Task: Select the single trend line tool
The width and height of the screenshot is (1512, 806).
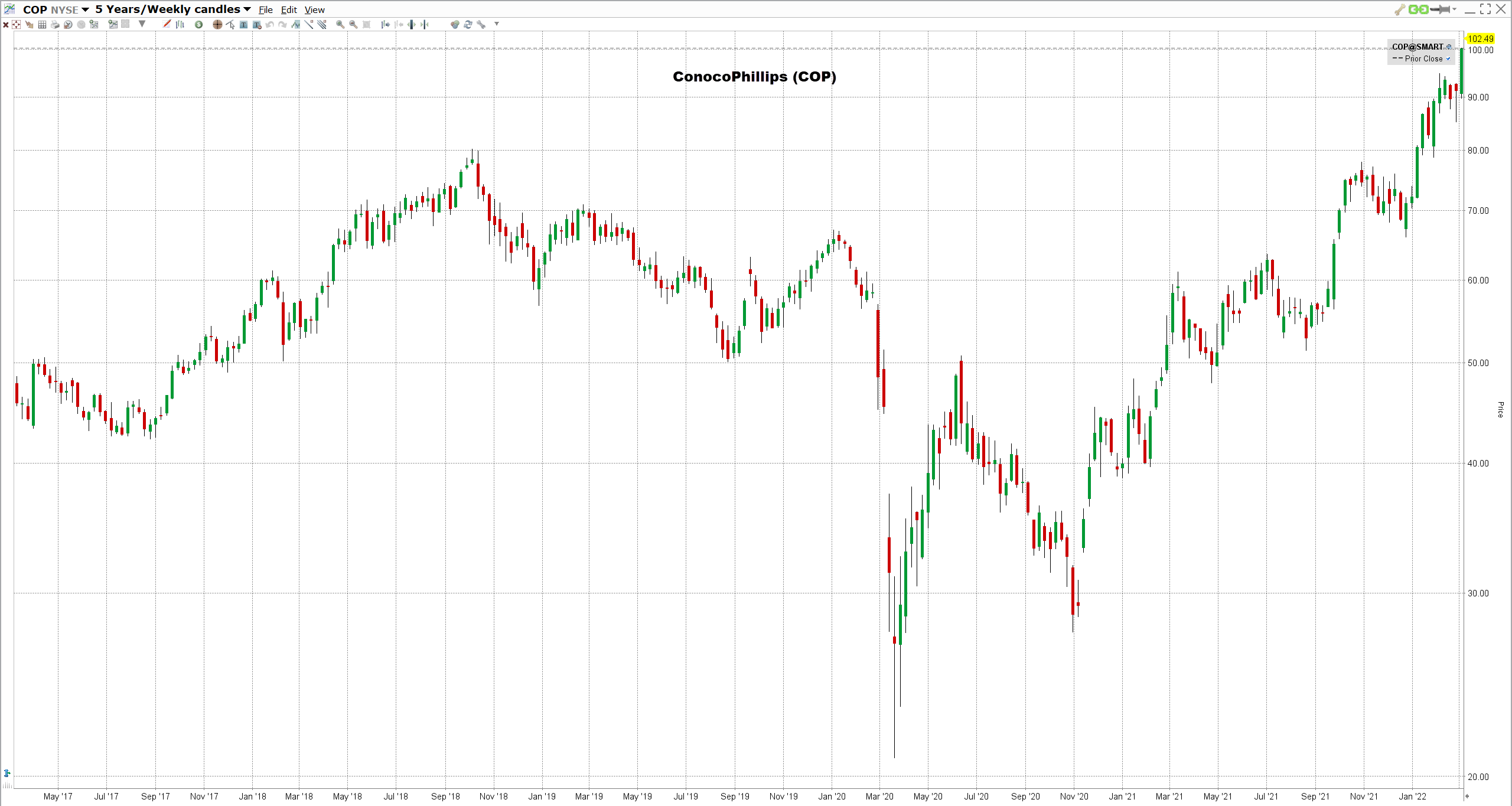Action: [309, 24]
